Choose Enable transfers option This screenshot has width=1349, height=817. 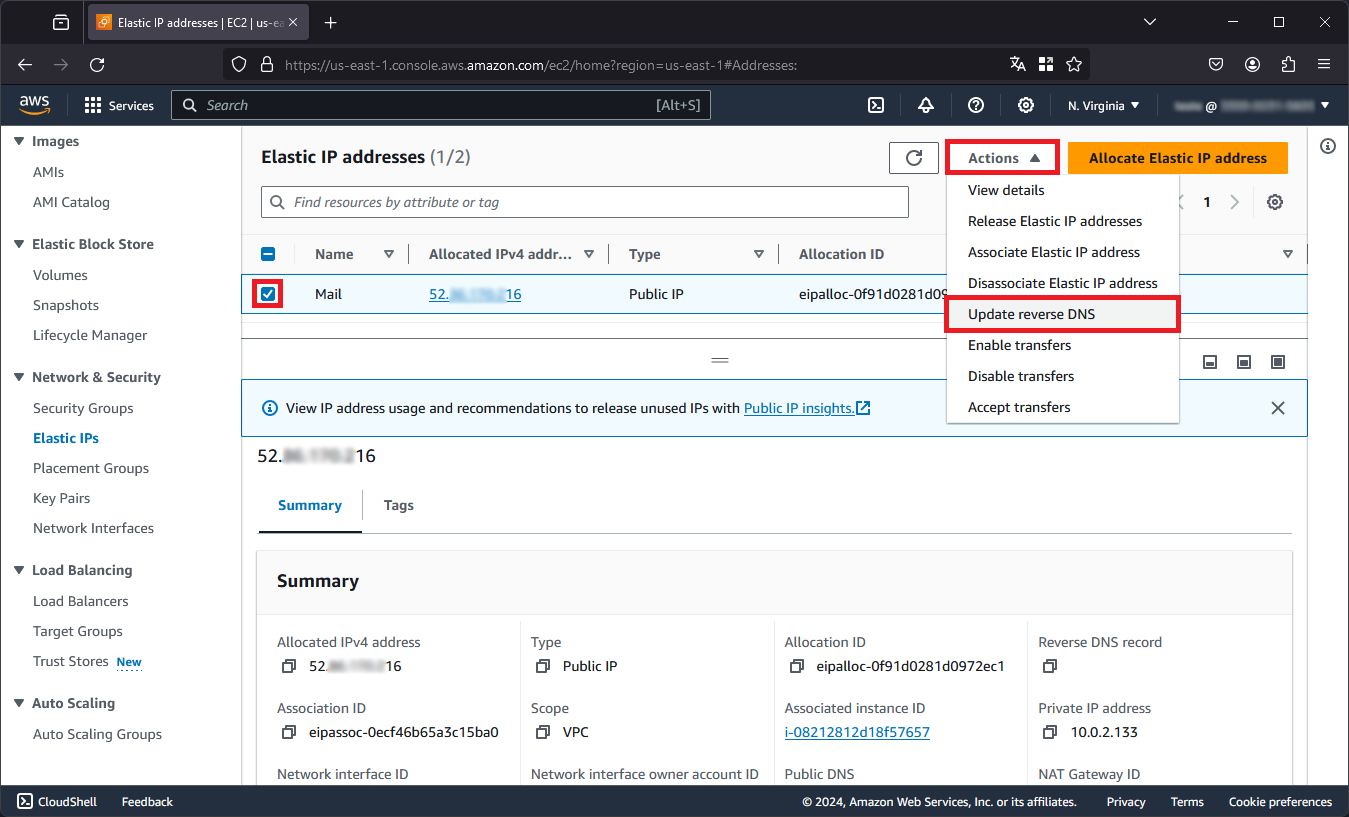[x=1063, y=345]
